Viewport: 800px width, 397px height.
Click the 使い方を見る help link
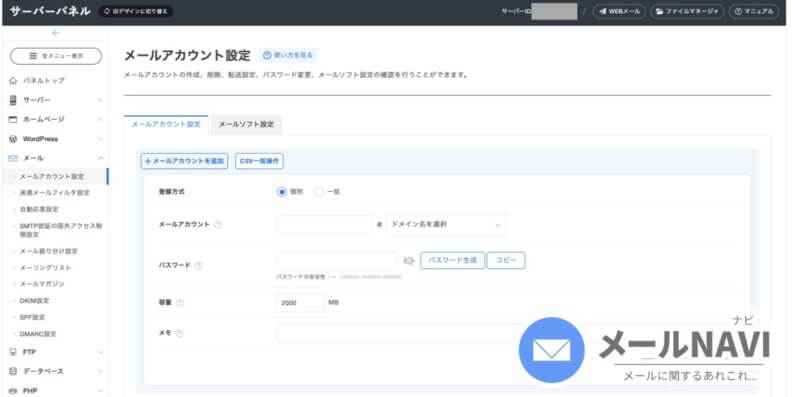288,55
